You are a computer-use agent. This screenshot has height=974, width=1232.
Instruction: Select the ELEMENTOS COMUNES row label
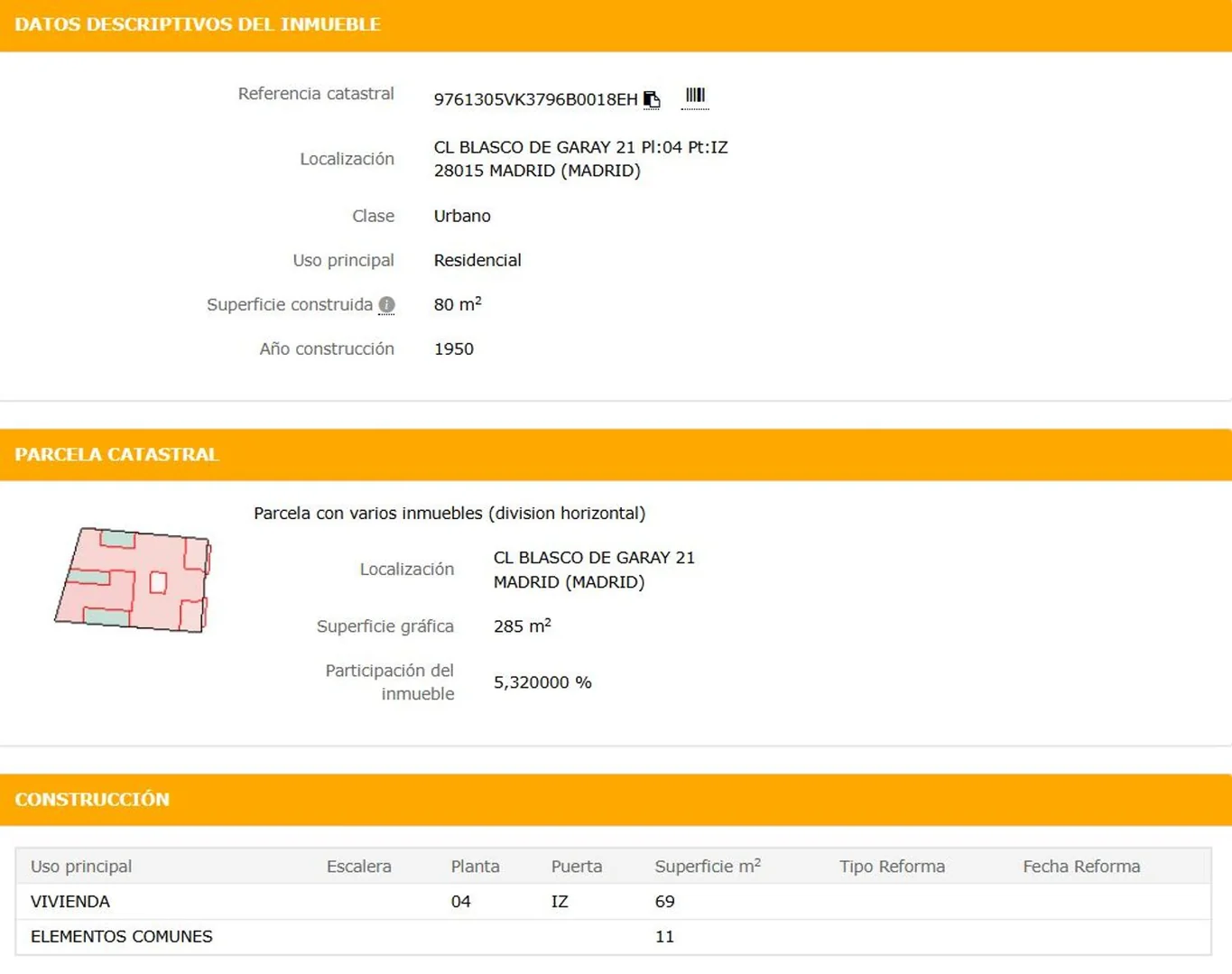coord(122,937)
